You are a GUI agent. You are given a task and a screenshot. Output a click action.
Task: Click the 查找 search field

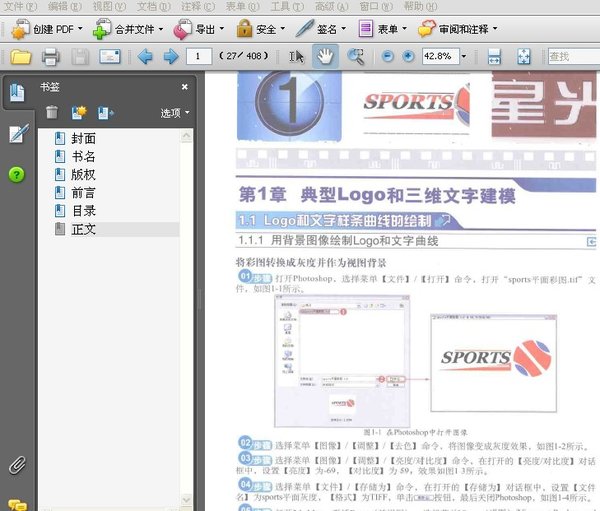[574, 57]
